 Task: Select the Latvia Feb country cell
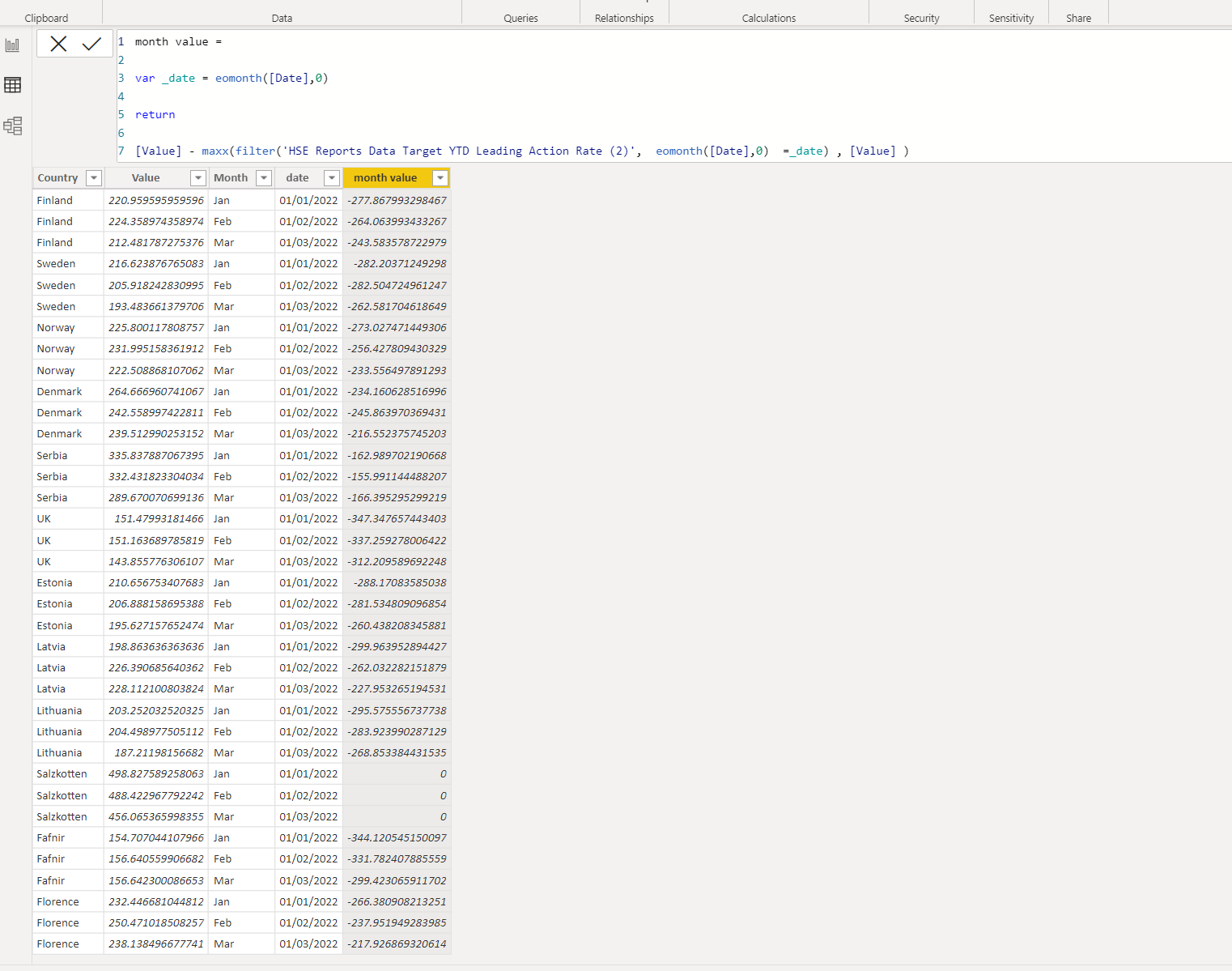(68, 668)
